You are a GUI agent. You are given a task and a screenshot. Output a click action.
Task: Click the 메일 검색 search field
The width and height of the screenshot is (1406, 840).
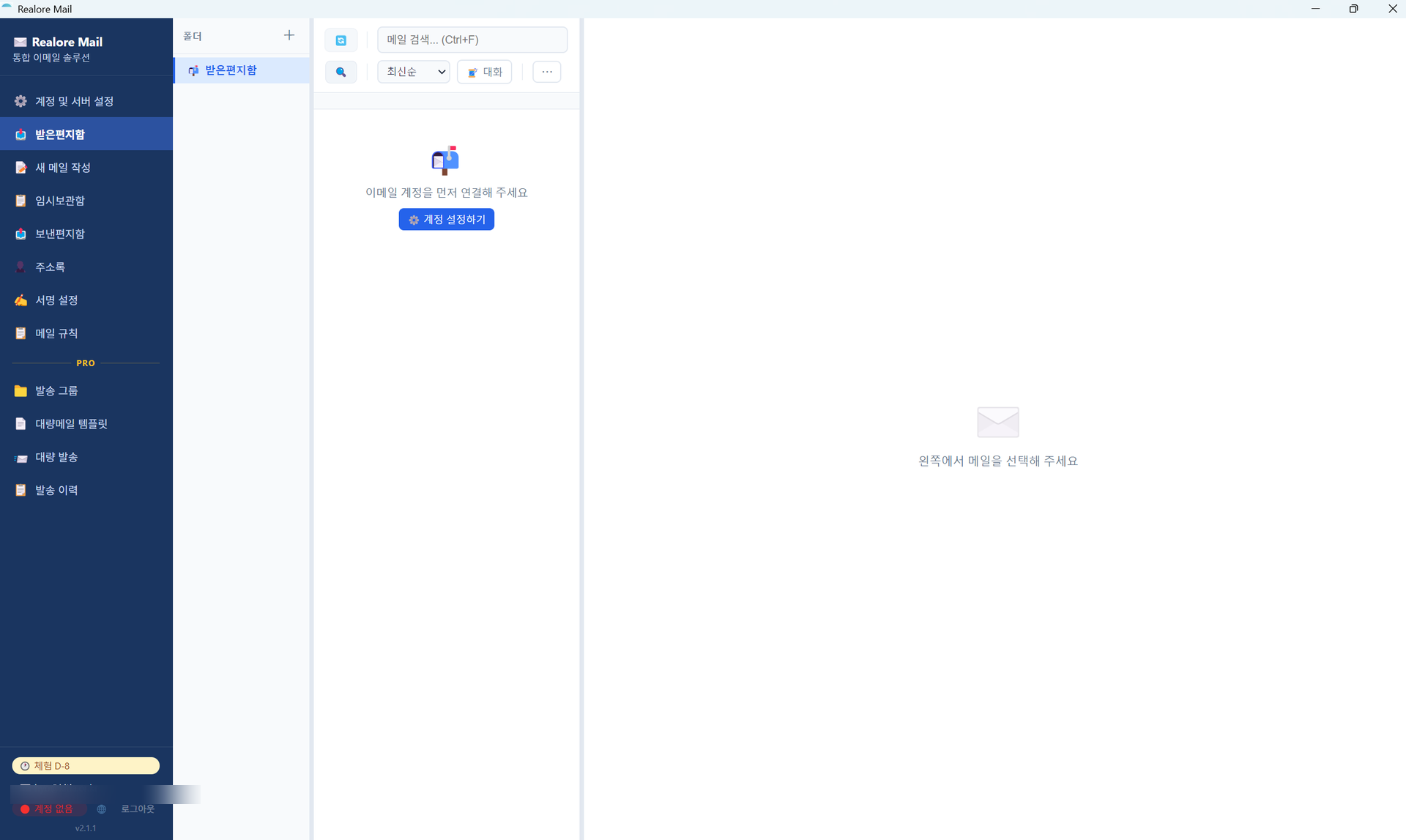click(472, 40)
